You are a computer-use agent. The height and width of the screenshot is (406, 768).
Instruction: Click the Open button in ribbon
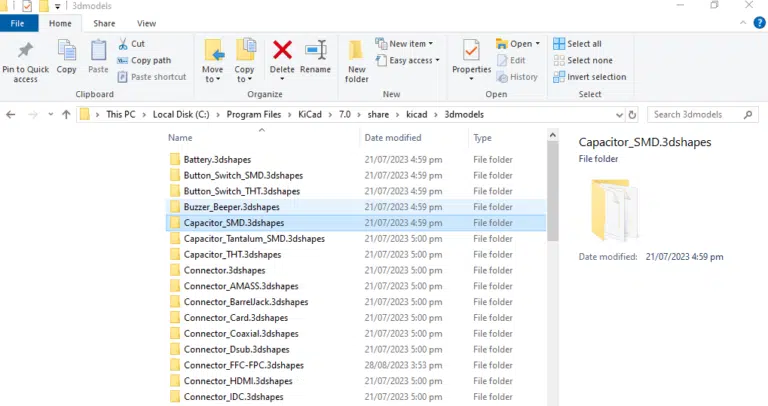[518, 44]
